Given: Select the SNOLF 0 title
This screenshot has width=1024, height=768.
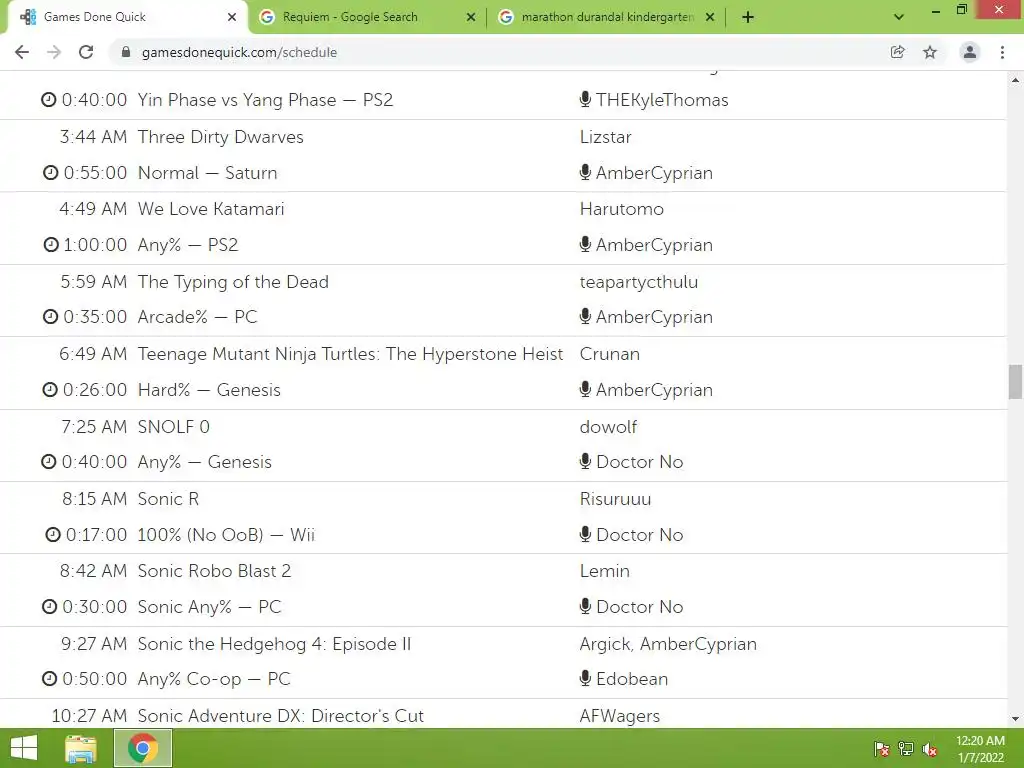Looking at the screenshot, I should click(174, 427).
